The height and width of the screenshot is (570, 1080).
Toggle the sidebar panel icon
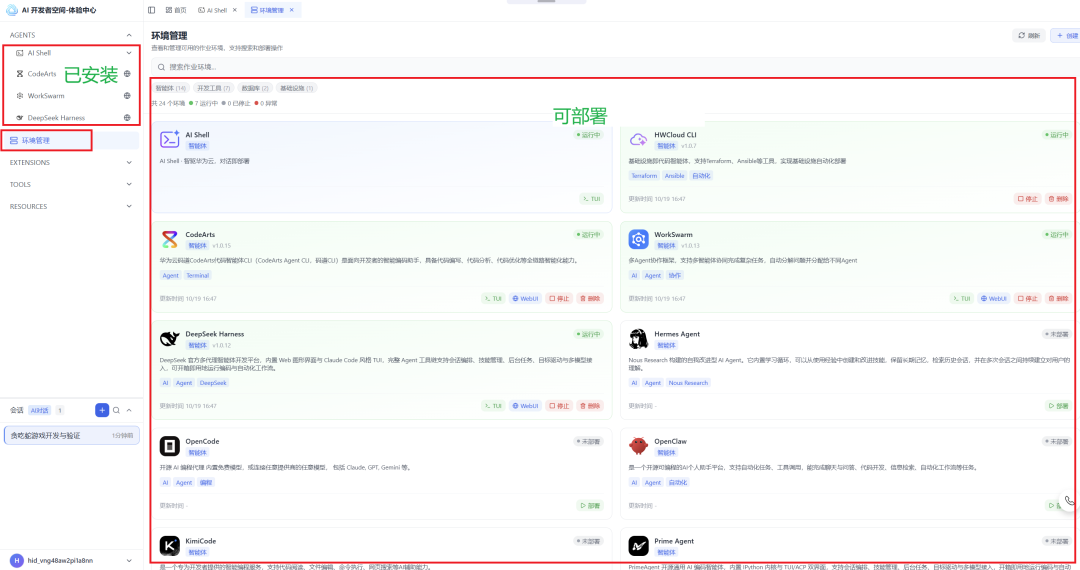click(152, 10)
